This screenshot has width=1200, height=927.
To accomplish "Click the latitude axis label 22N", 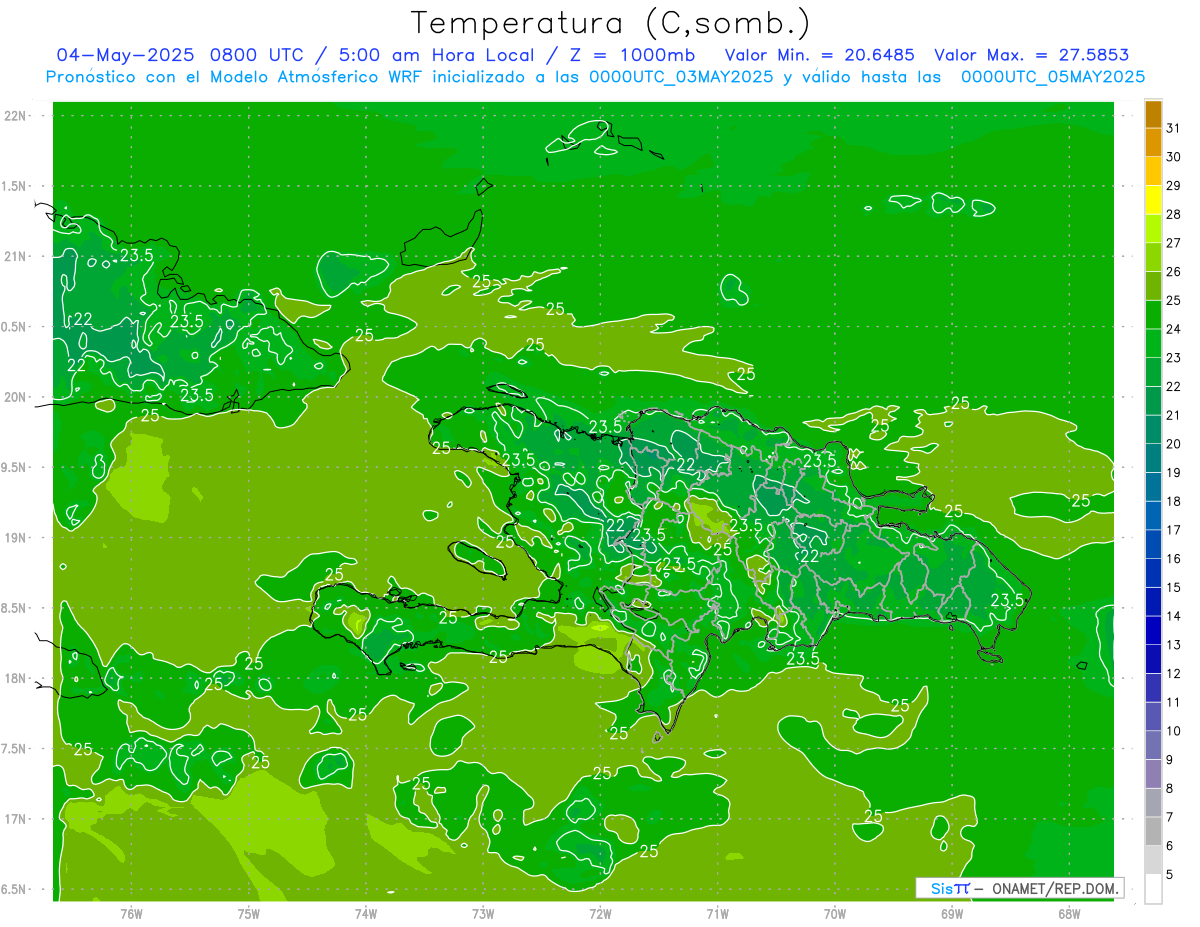I will tap(15, 115).
